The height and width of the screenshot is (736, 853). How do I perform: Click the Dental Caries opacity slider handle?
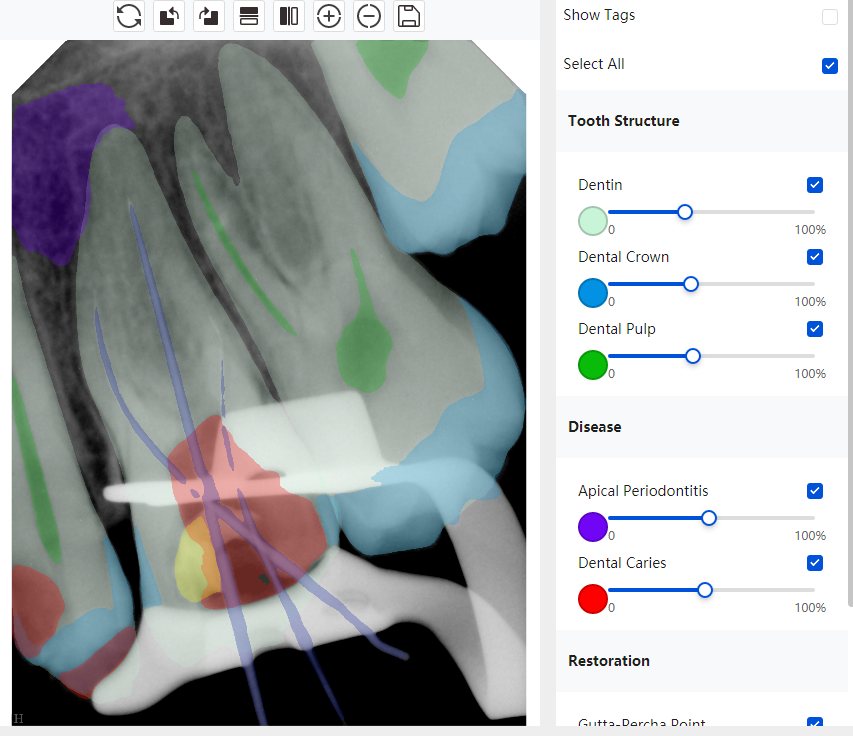pyautogui.click(x=705, y=590)
